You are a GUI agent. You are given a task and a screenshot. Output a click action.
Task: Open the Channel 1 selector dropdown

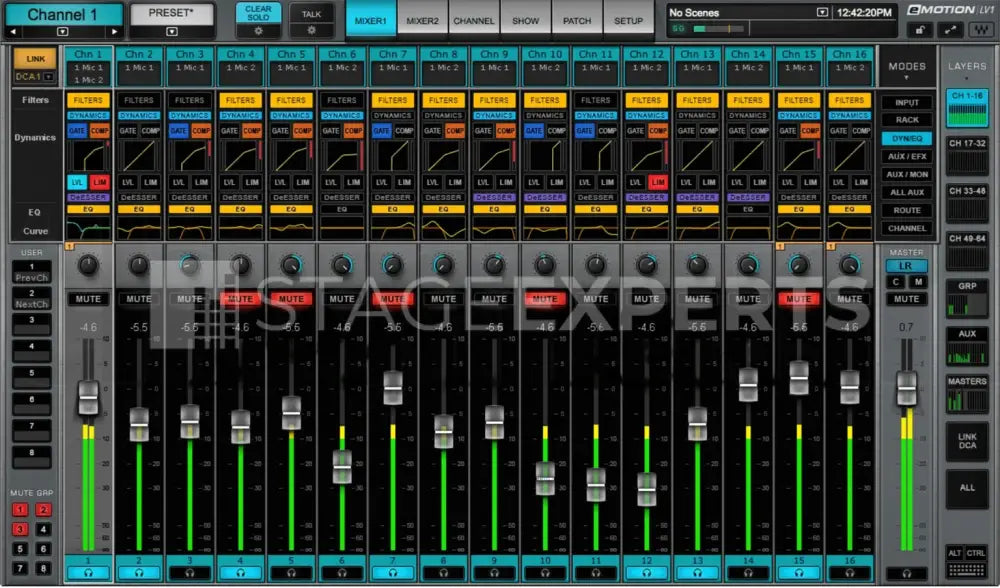click(62, 31)
